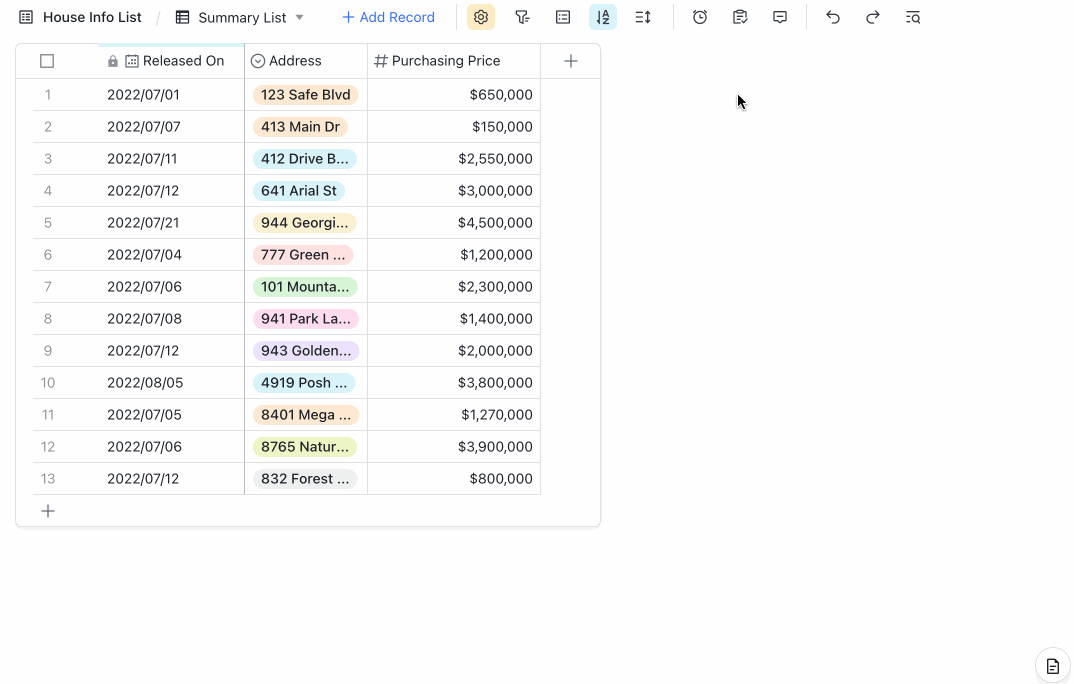Screen dimensions: 1074x684
Task: Open the form view icon
Action: tap(739, 17)
